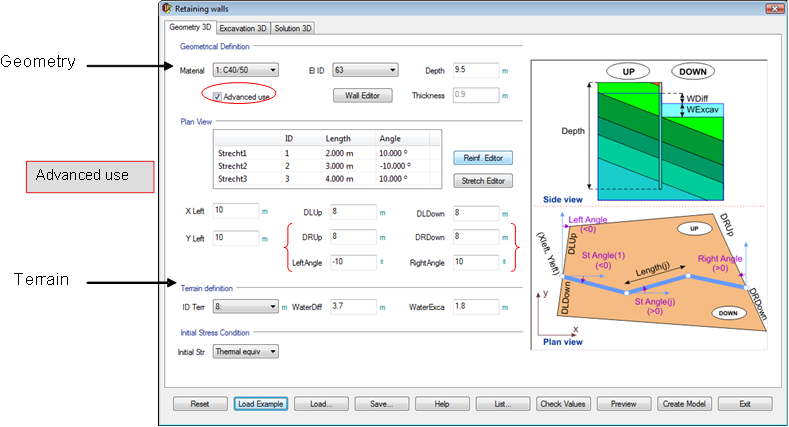
Task: Close the Retaining walls window
Action: tap(774, 8)
